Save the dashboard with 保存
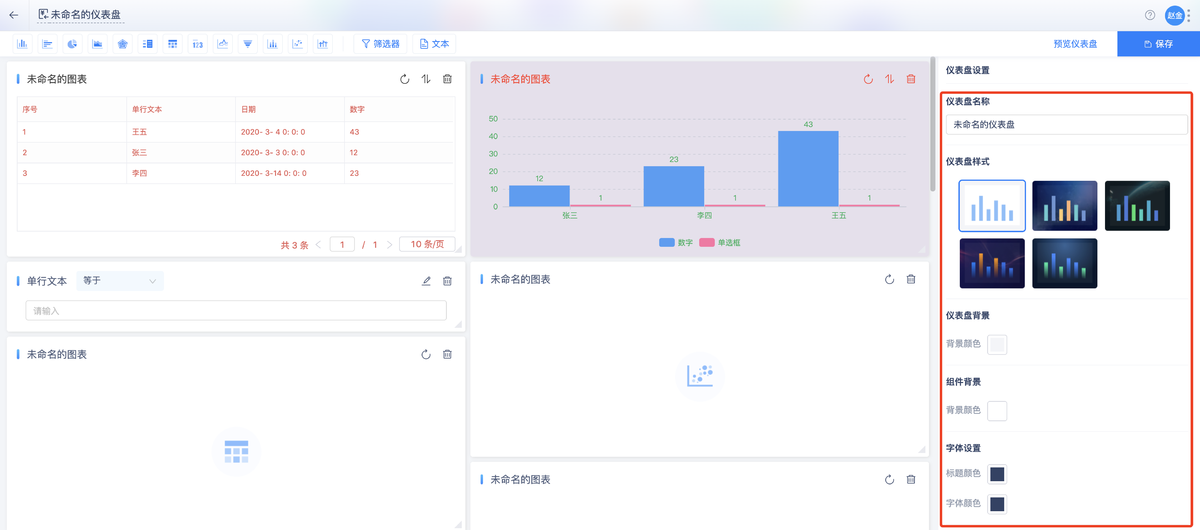This screenshot has width=1200, height=530. [1158, 44]
